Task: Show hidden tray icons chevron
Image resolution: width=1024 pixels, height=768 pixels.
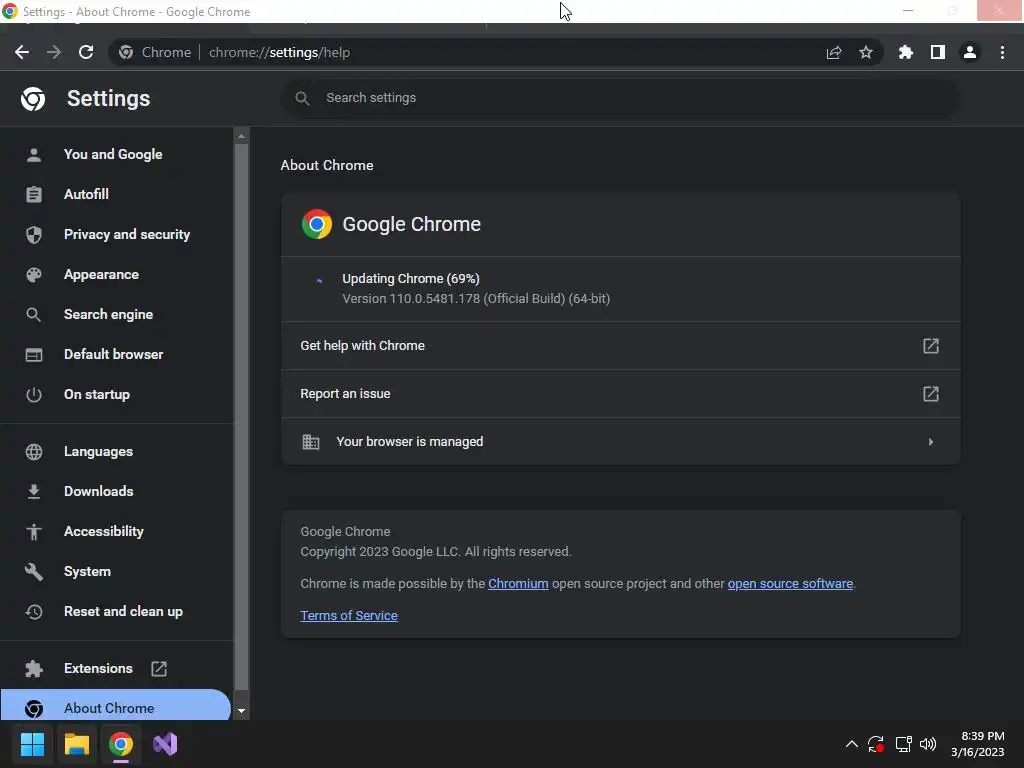Action: tap(852, 744)
